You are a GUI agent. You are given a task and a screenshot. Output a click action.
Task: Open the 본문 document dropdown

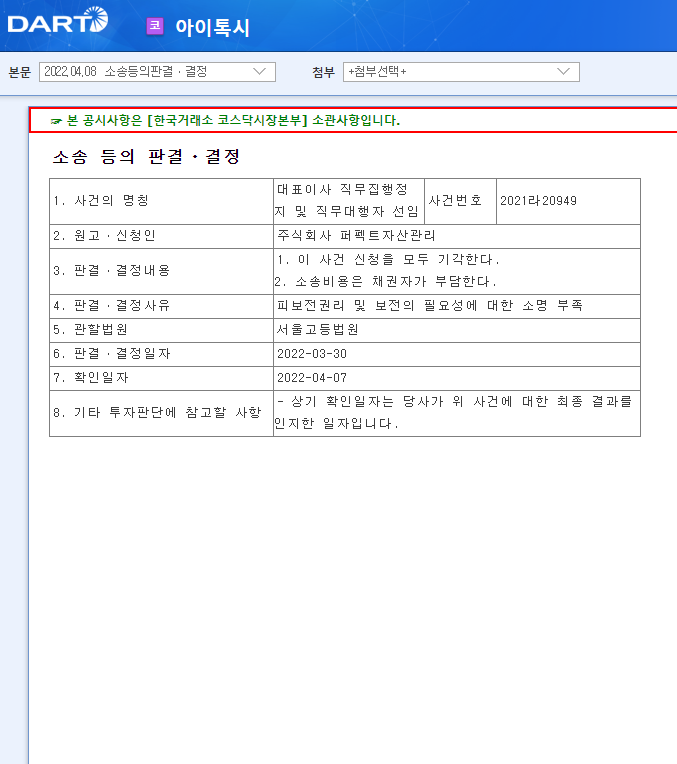pos(157,72)
